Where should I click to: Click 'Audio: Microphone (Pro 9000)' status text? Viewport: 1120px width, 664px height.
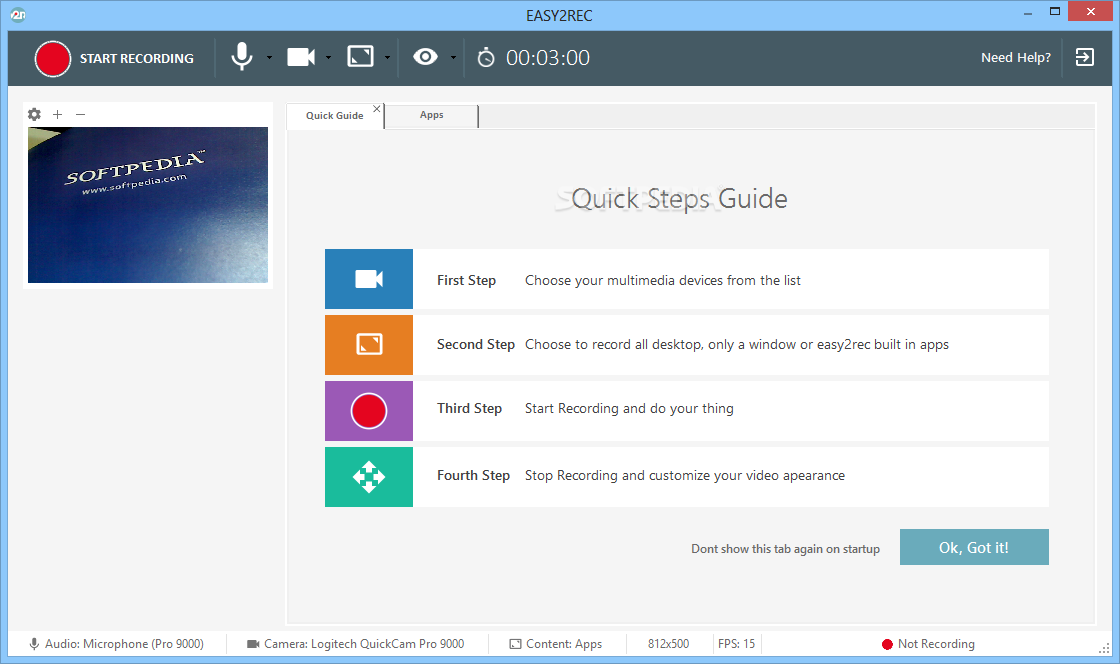[x=124, y=644]
